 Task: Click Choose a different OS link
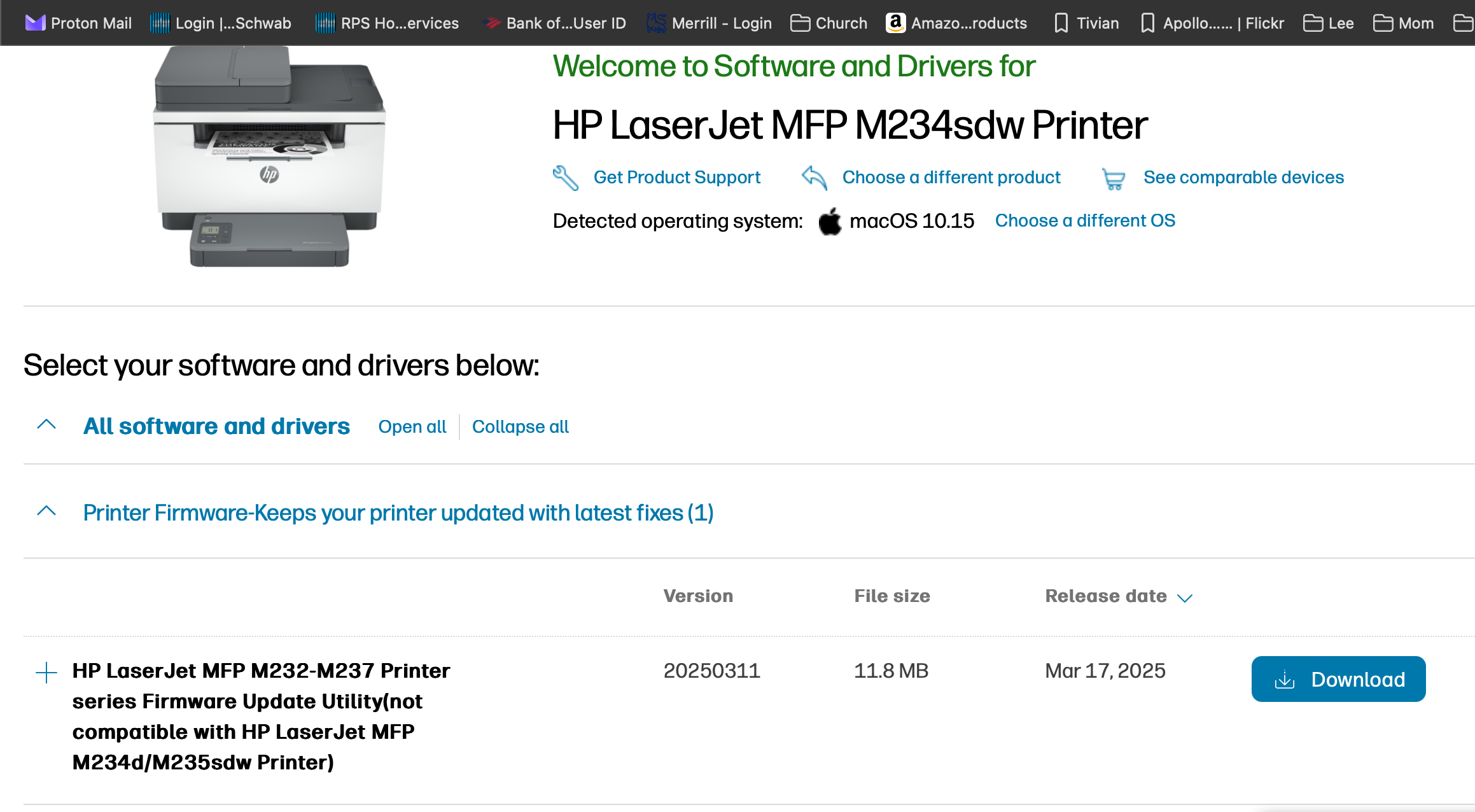pyautogui.click(x=1085, y=221)
